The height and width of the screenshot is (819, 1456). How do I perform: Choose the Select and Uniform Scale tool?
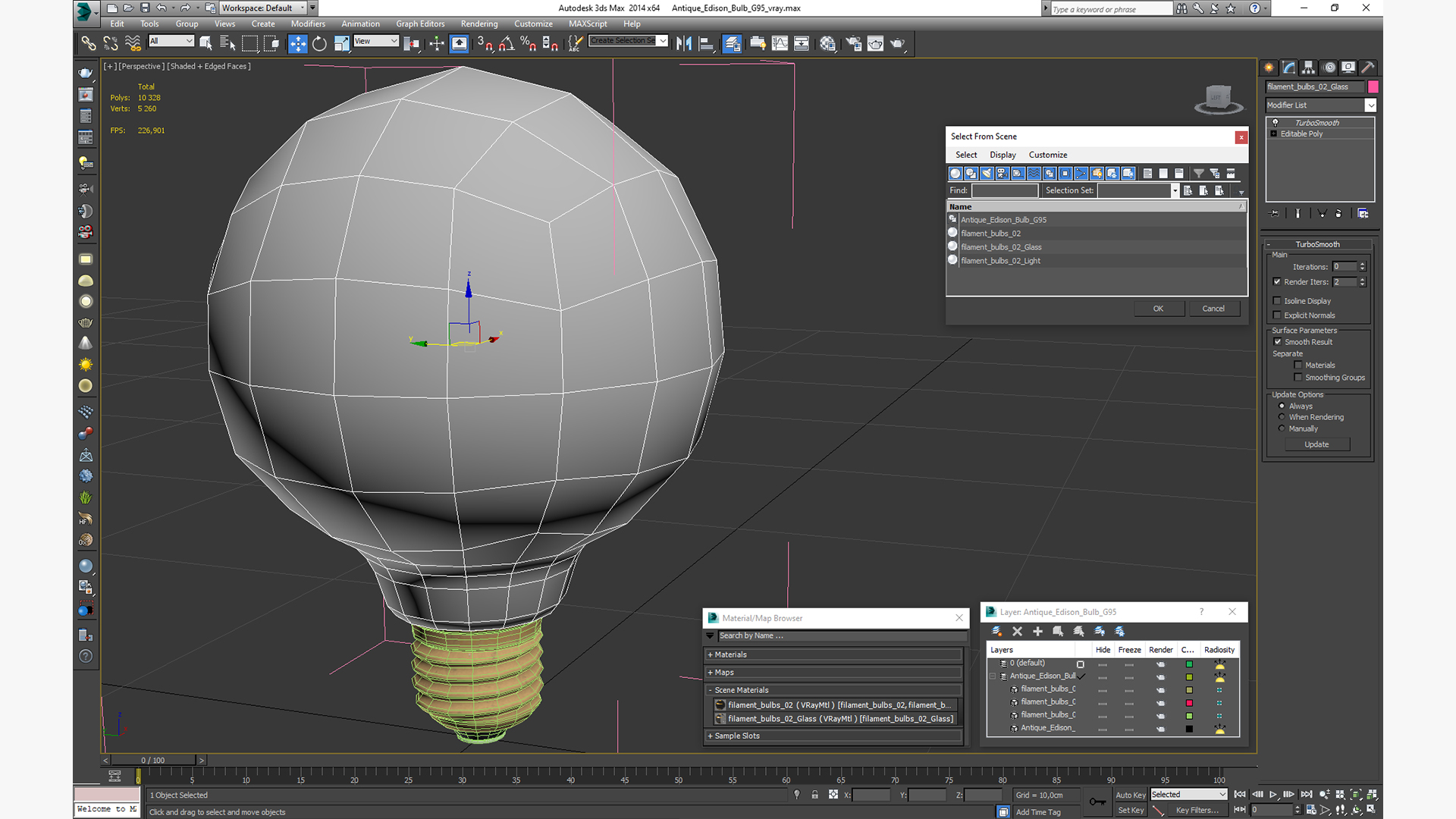342,43
